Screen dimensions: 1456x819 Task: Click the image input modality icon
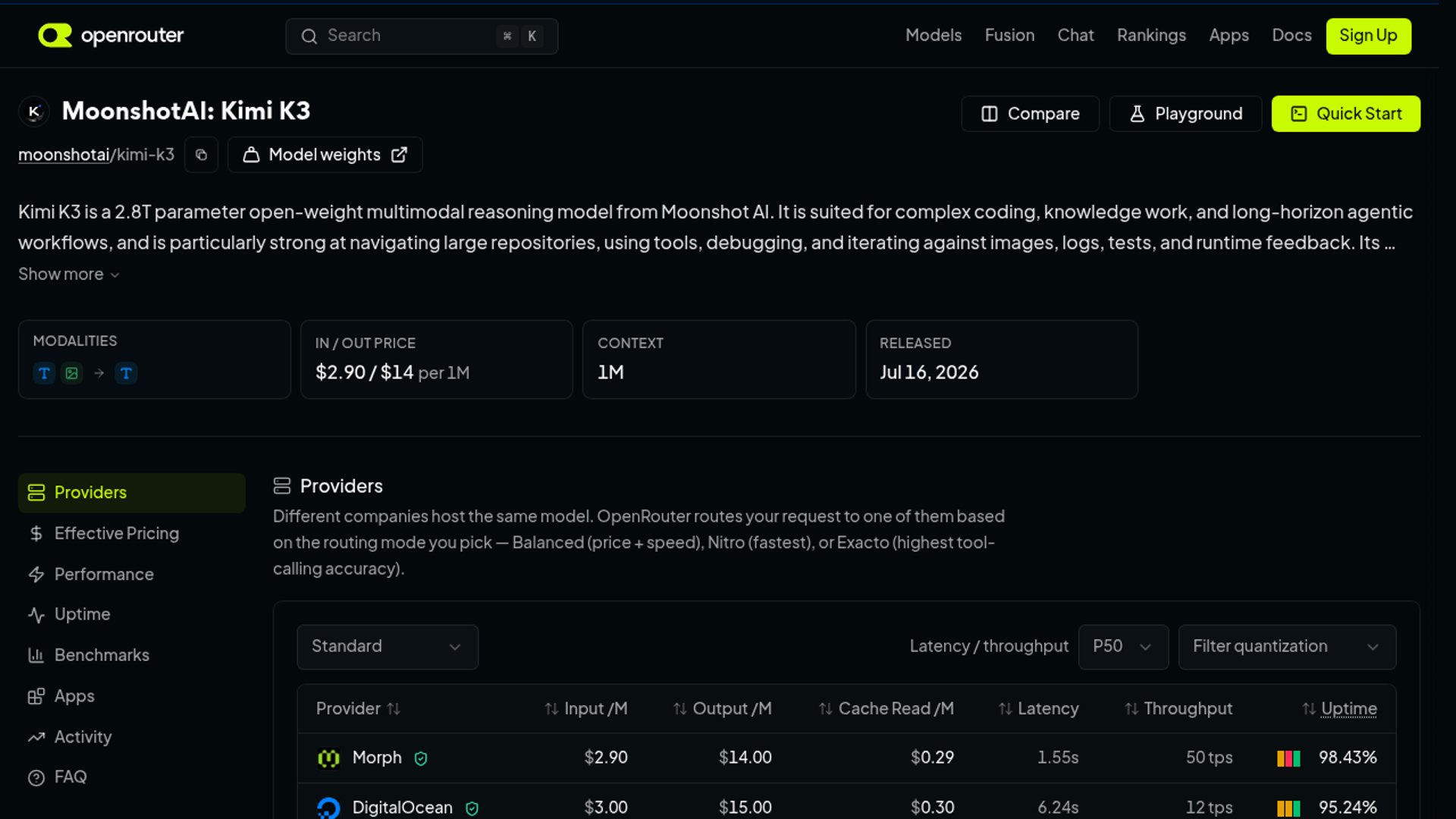(72, 373)
